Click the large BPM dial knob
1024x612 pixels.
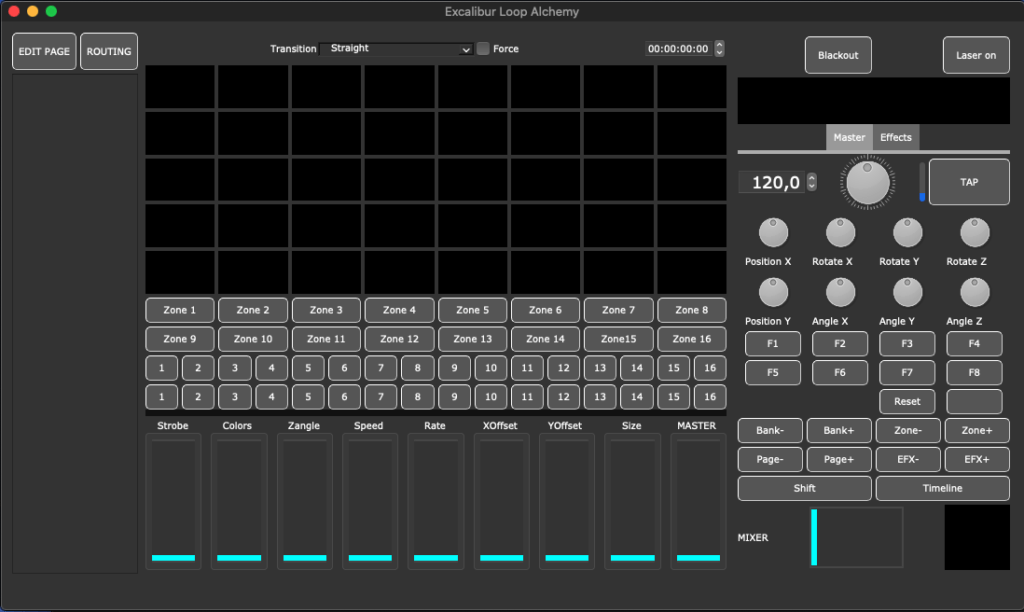(867, 182)
